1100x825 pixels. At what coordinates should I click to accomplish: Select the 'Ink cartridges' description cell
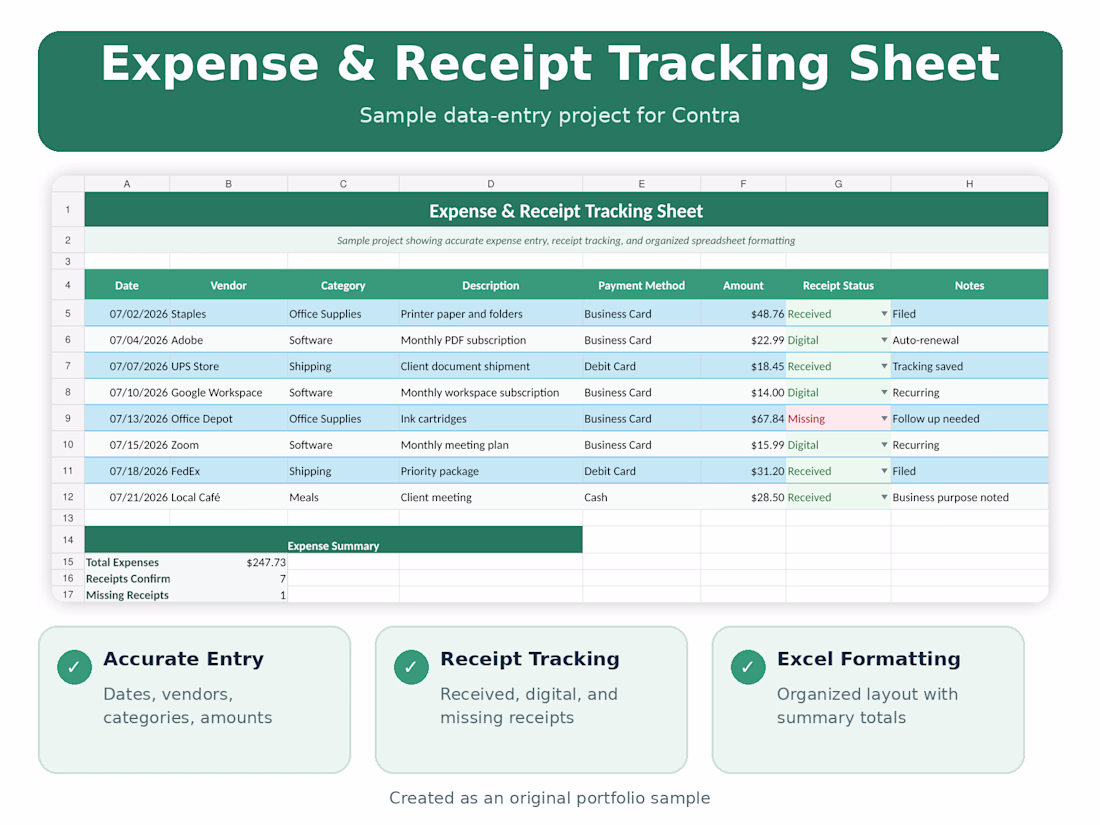pyautogui.click(x=490, y=419)
